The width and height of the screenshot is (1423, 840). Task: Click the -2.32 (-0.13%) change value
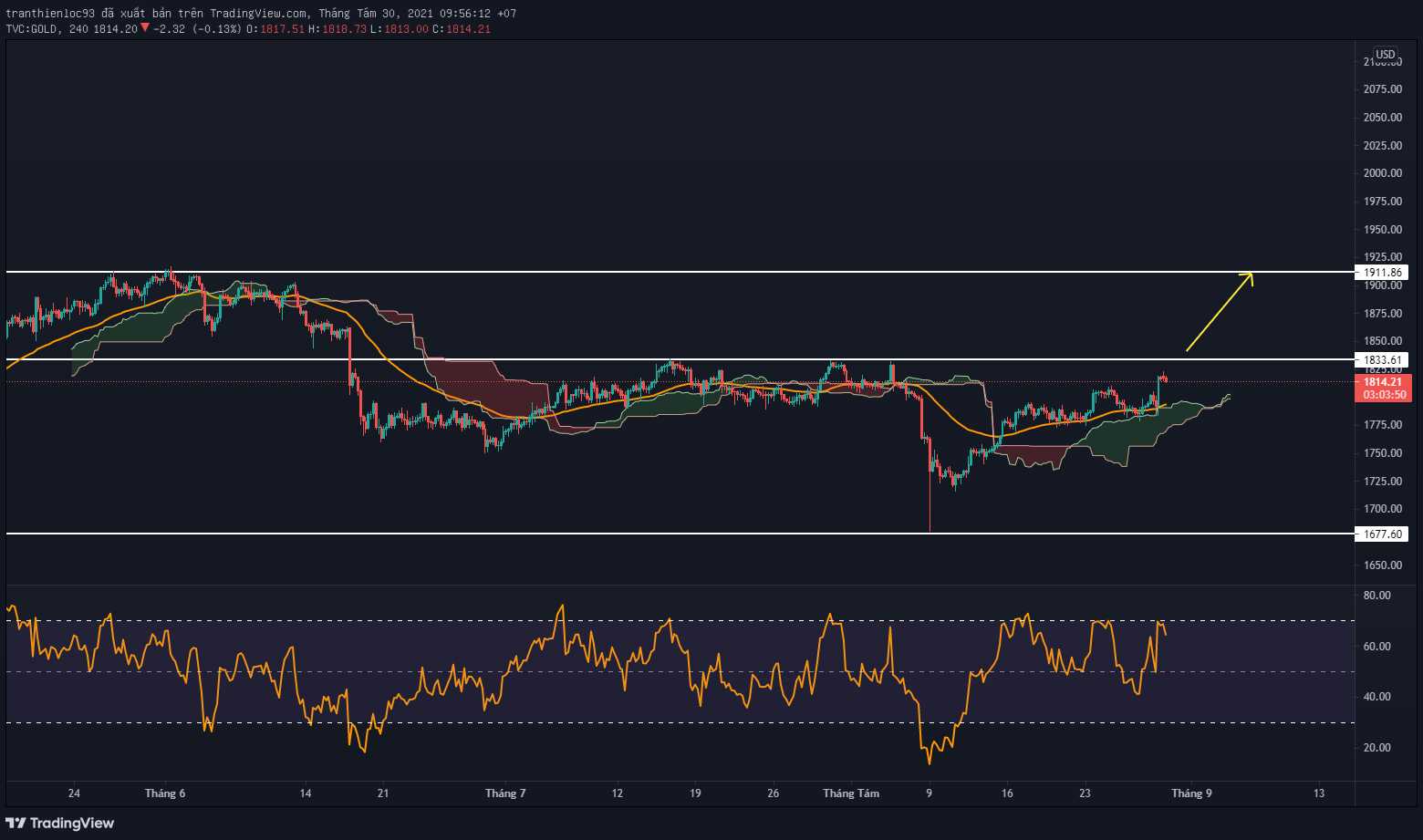pyautogui.click(x=197, y=29)
